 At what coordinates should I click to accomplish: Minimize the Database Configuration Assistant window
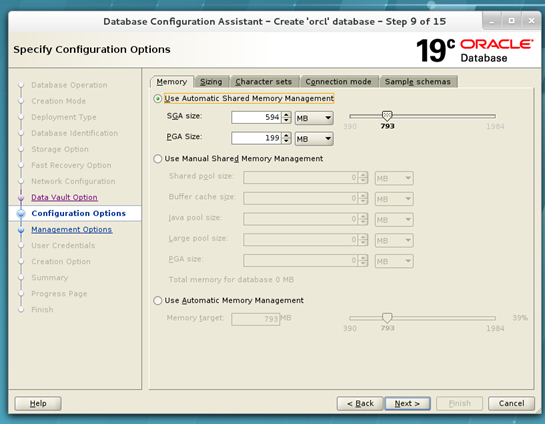point(492,21)
